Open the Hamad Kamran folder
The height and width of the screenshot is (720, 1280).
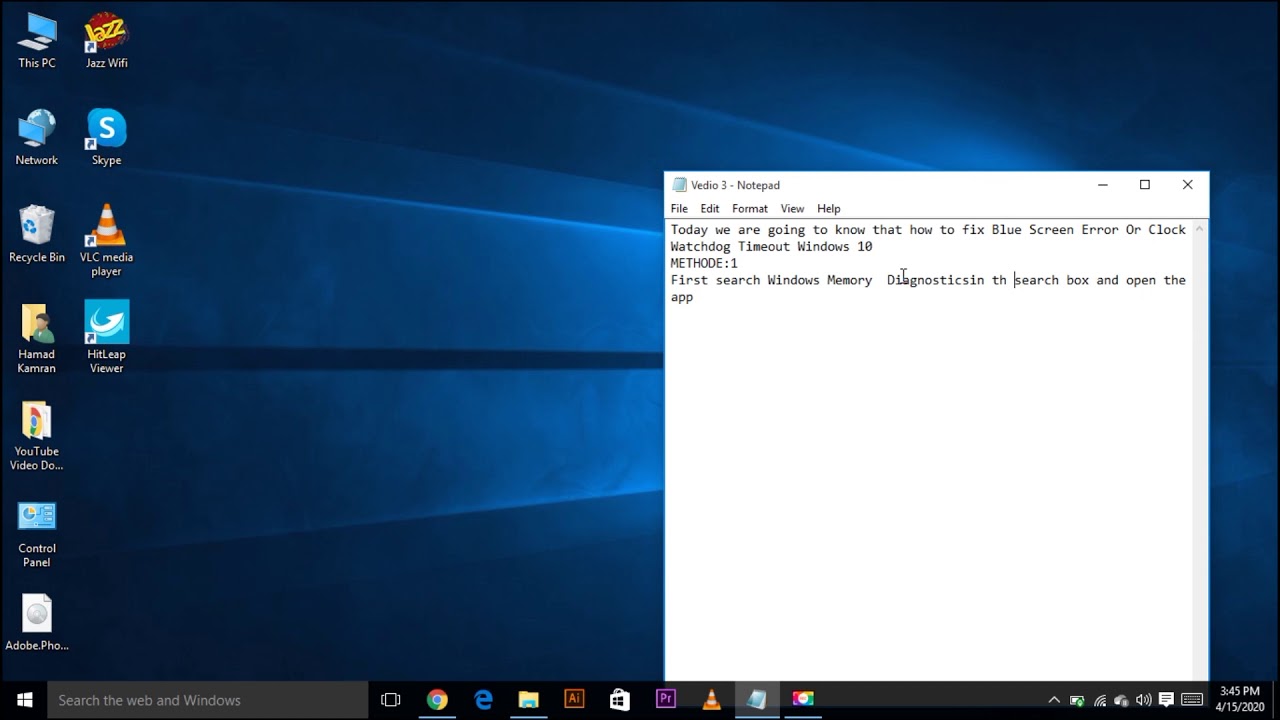pos(37,338)
